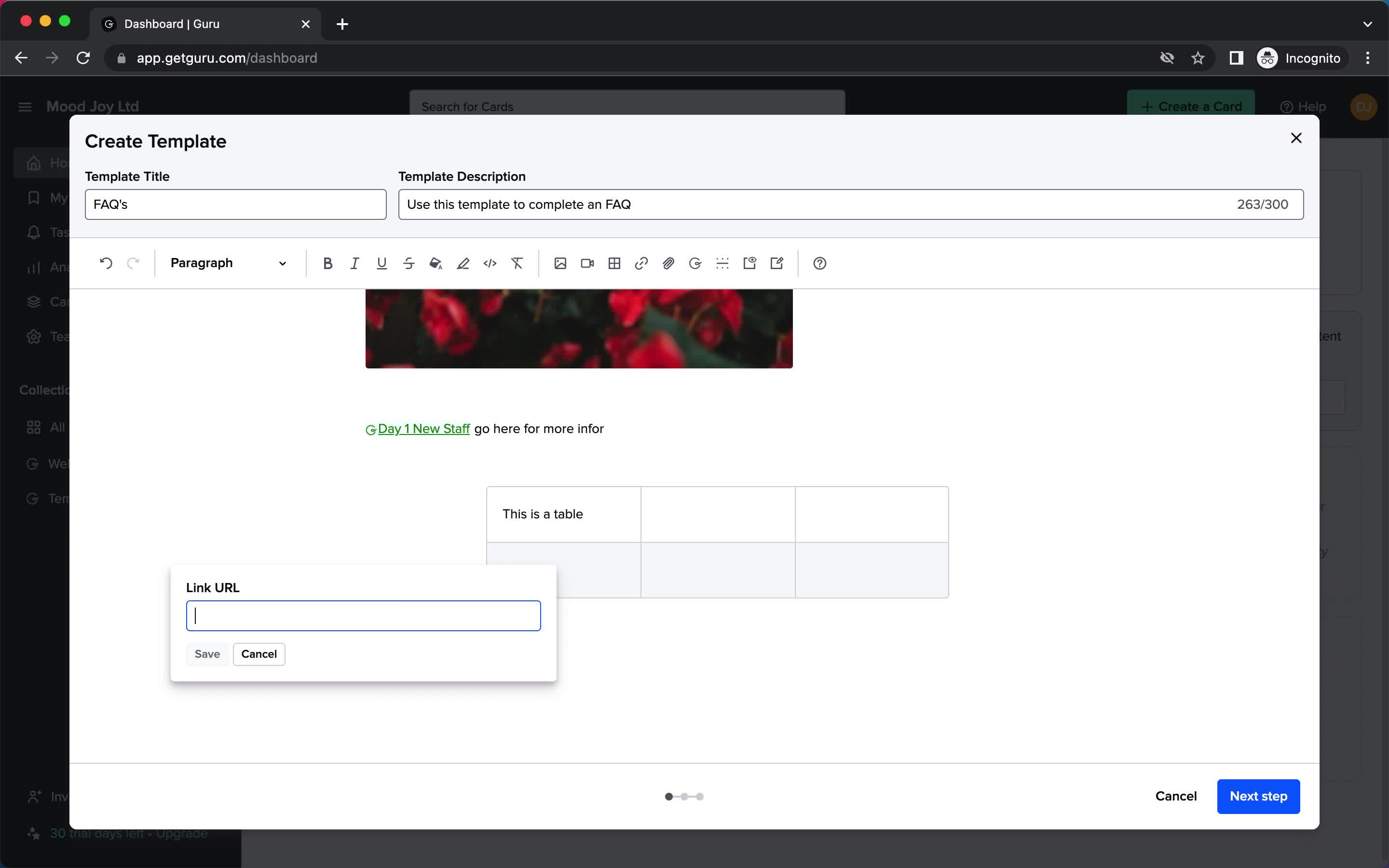Click the Cancel button in modal footer
The image size is (1389, 868).
[x=1176, y=796]
